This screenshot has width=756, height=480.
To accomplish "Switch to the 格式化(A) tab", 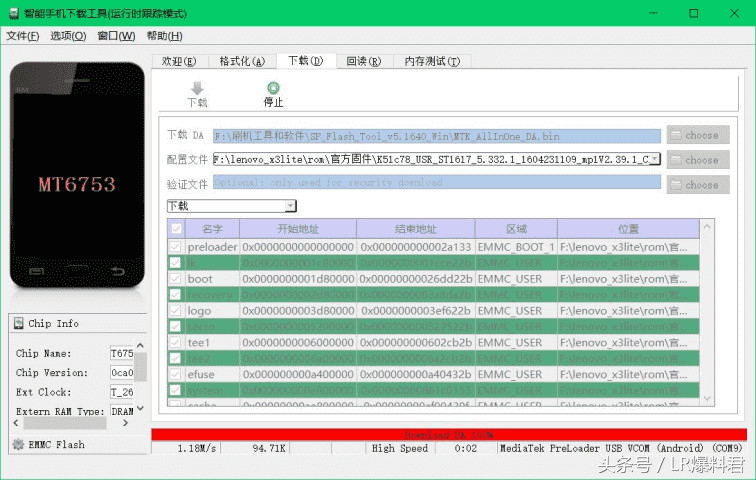I will (242, 61).
